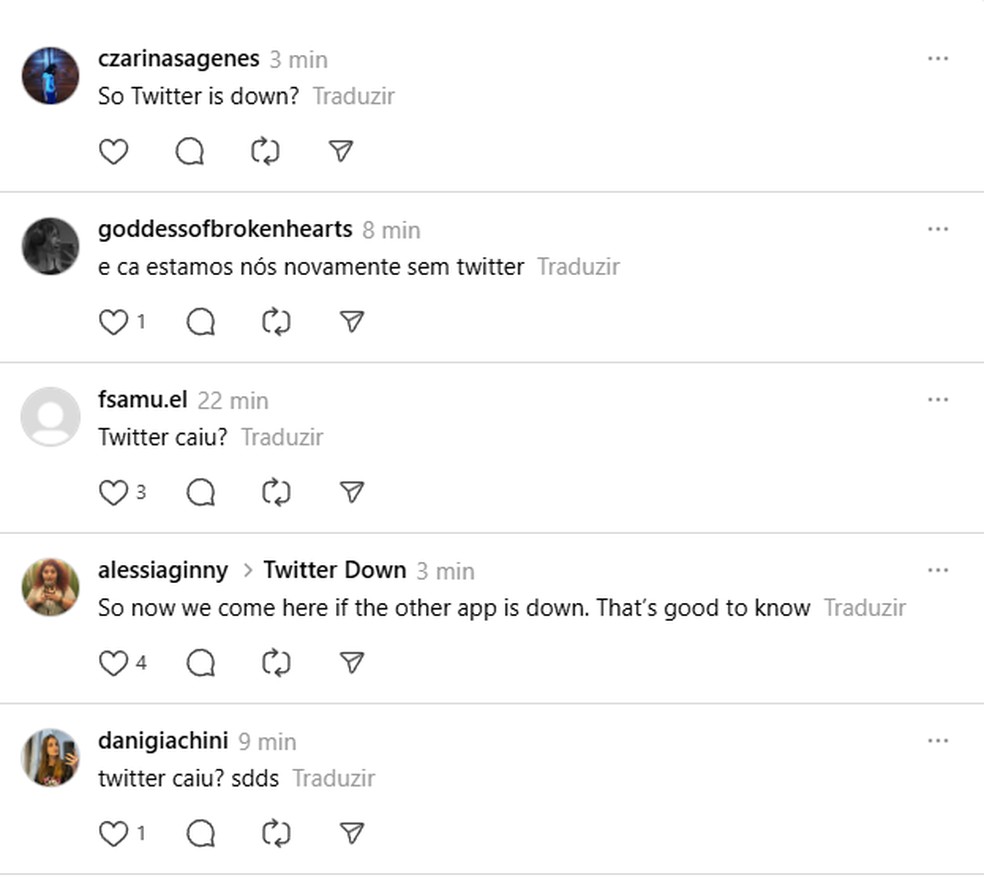Repost goddessofbrokenhearts' thread
Screen dimensions: 984x878
click(x=276, y=322)
